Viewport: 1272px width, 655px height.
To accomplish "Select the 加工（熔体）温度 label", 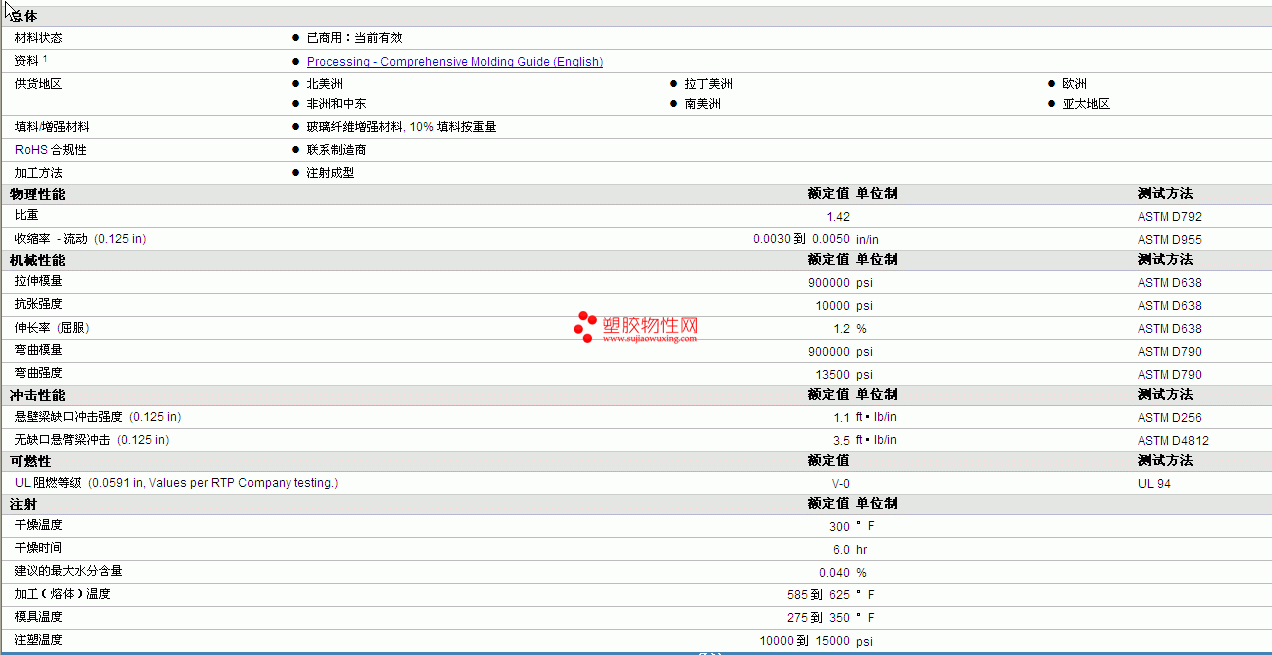I will (63, 594).
